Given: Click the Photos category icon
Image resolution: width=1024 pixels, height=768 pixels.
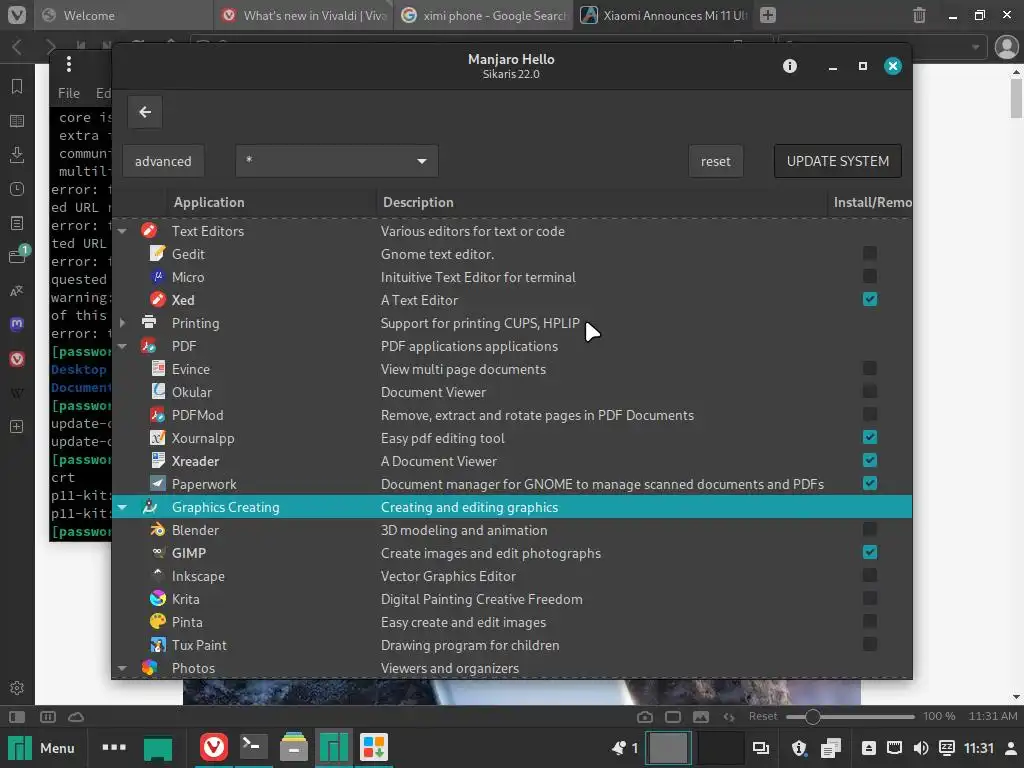Looking at the screenshot, I should tap(149, 667).
